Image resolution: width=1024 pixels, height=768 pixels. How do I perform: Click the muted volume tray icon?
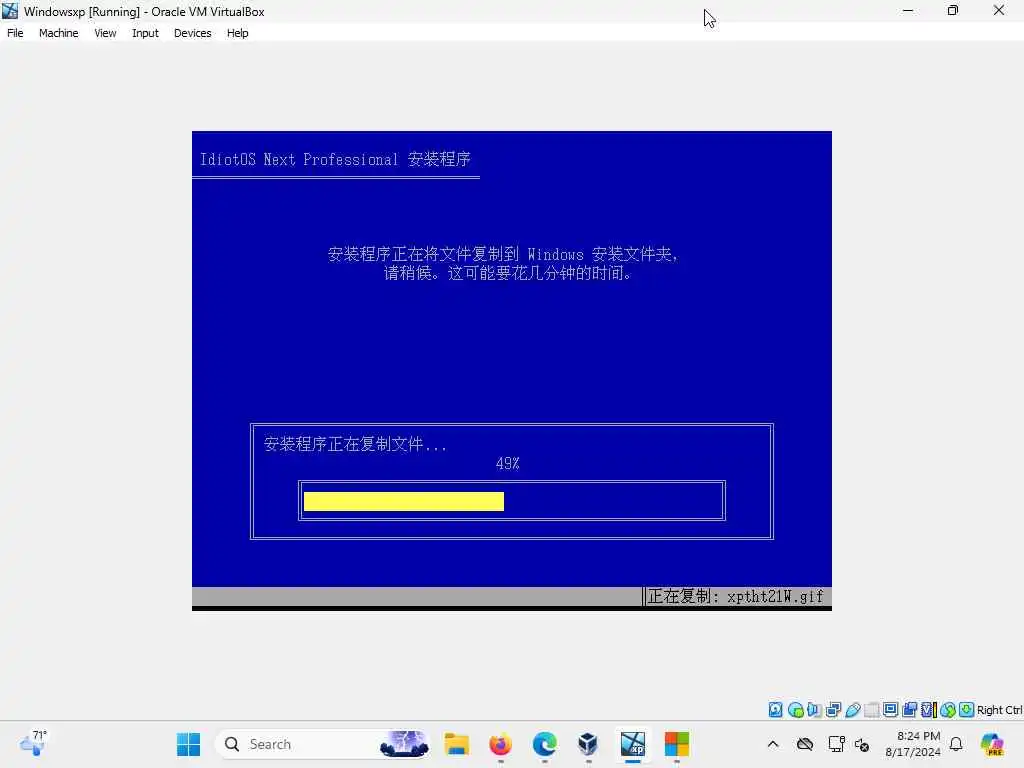point(862,744)
